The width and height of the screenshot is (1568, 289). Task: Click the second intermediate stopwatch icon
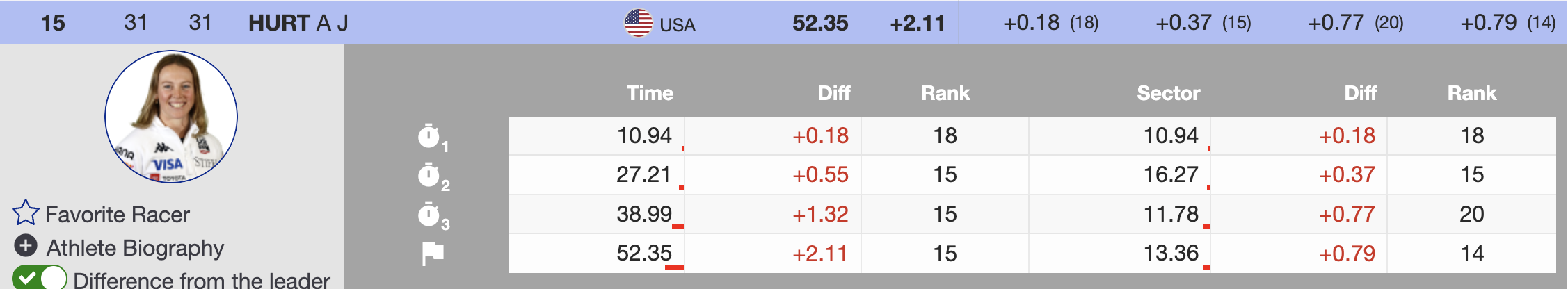(429, 175)
